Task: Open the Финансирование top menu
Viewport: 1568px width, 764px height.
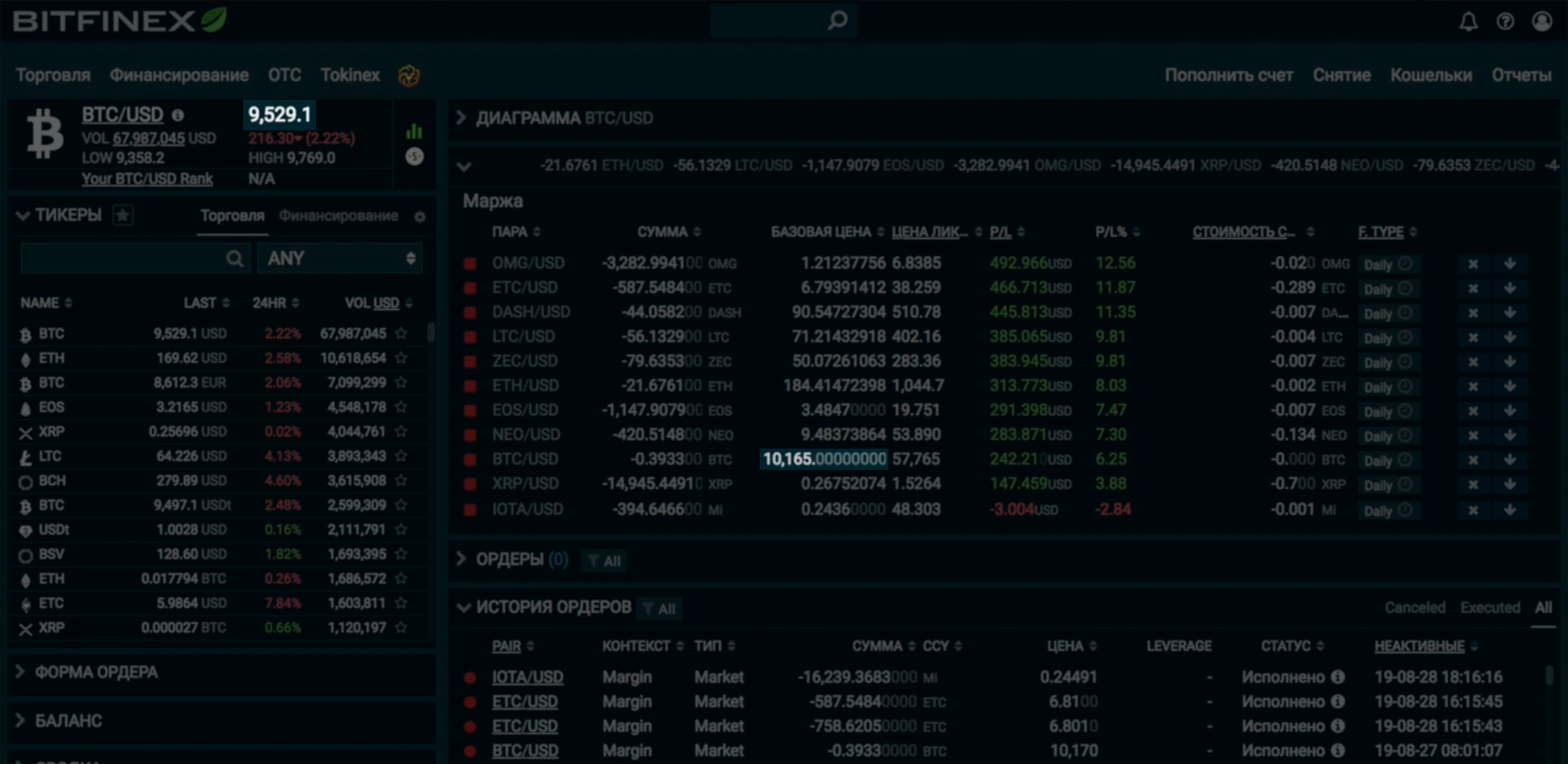Action: 180,75
